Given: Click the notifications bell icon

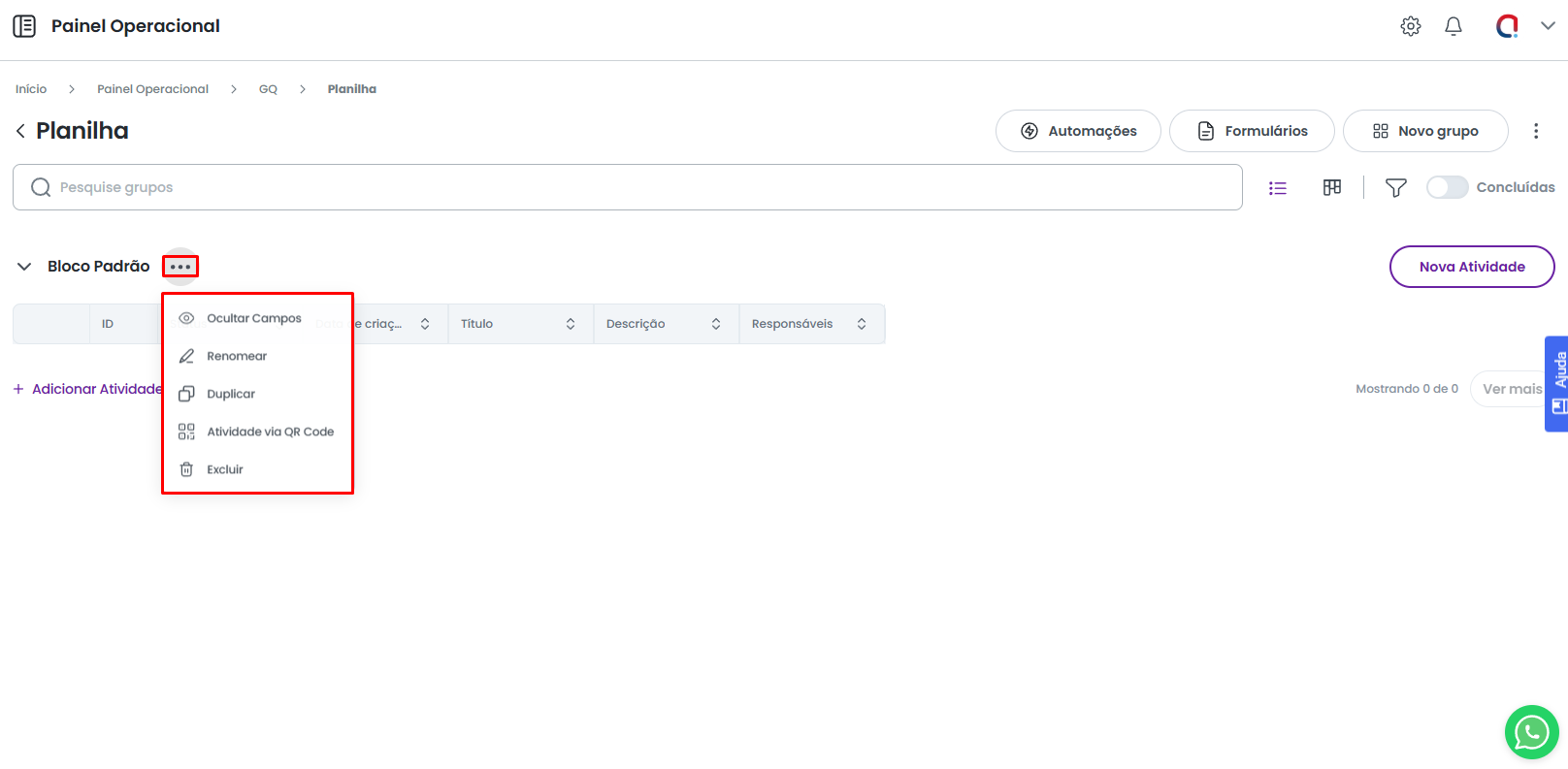Looking at the screenshot, I should pos(1453,26).
